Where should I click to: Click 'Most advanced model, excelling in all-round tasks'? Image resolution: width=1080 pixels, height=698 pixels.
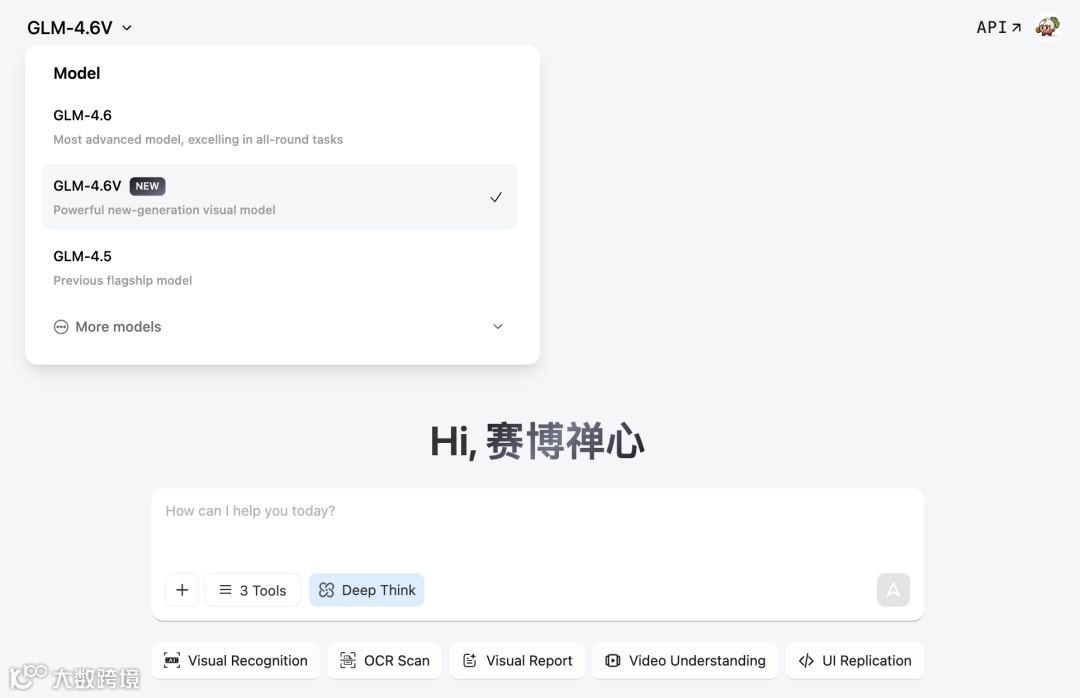[198, 139]
